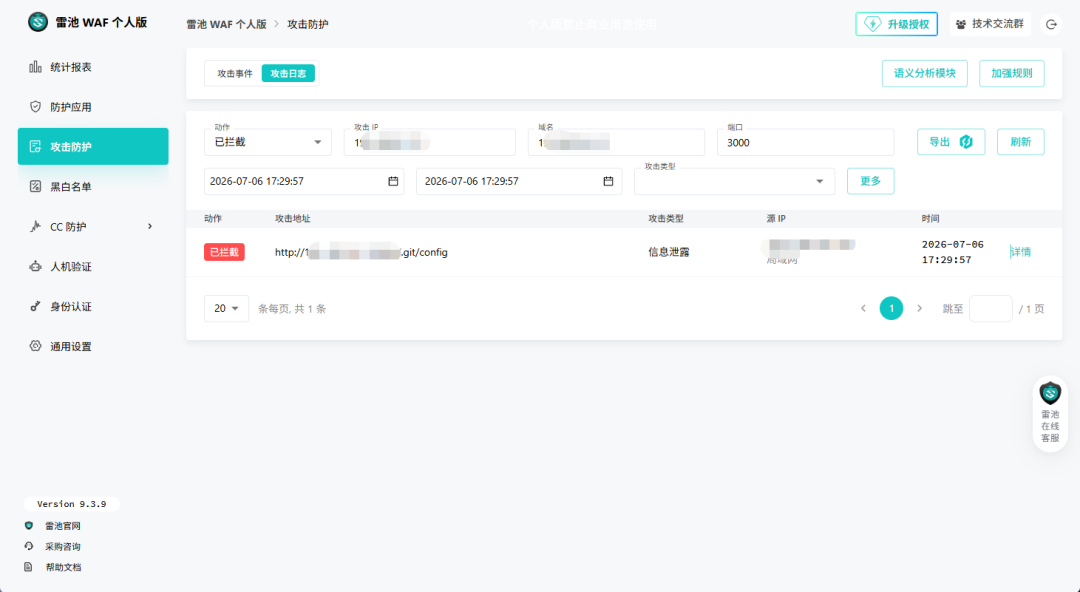Open the 20 per page selector
Viewport: 1080px width, 592px height.
226,309
